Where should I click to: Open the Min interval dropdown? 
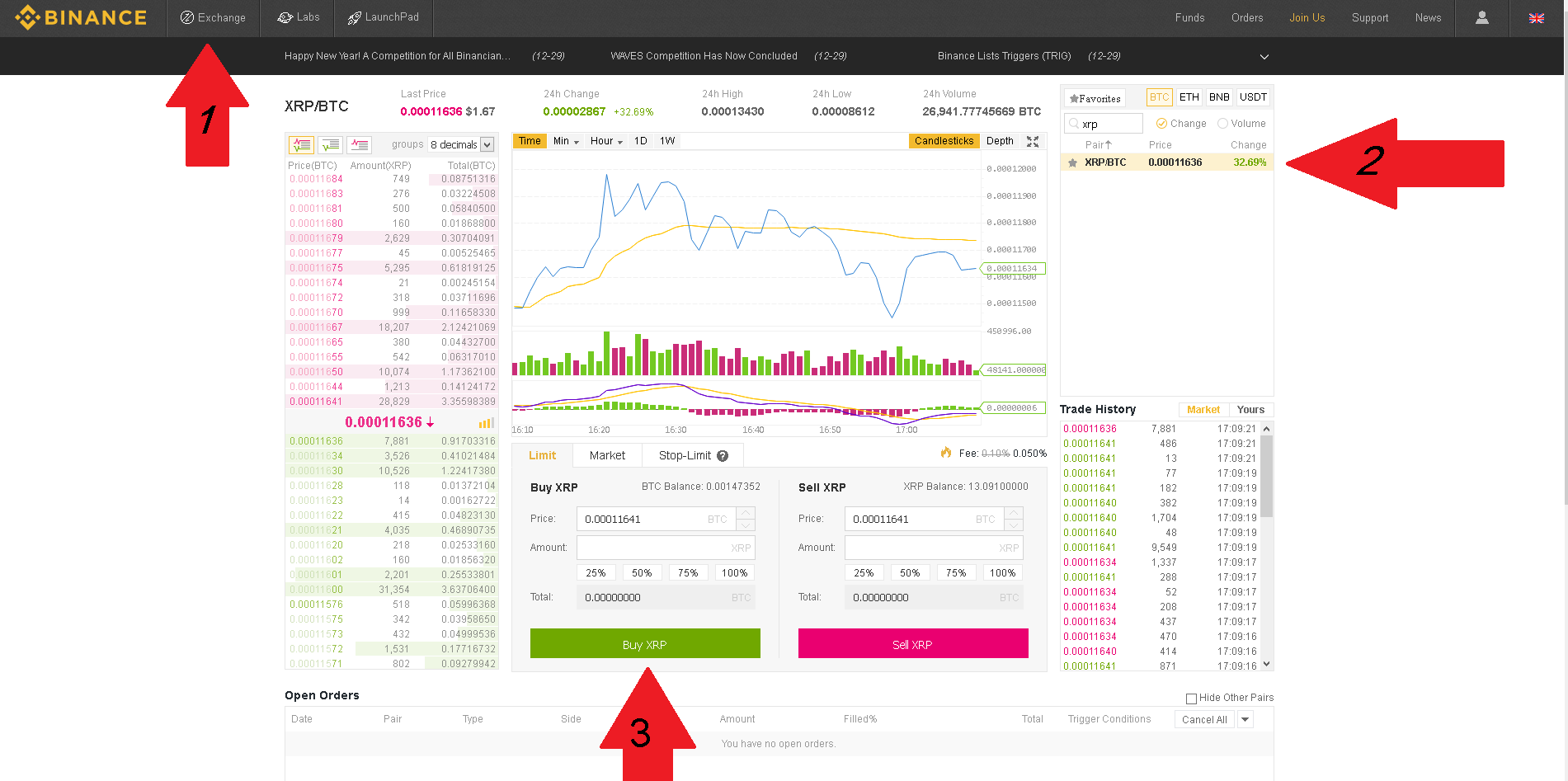pyautogui.click(x=566, y=141)
